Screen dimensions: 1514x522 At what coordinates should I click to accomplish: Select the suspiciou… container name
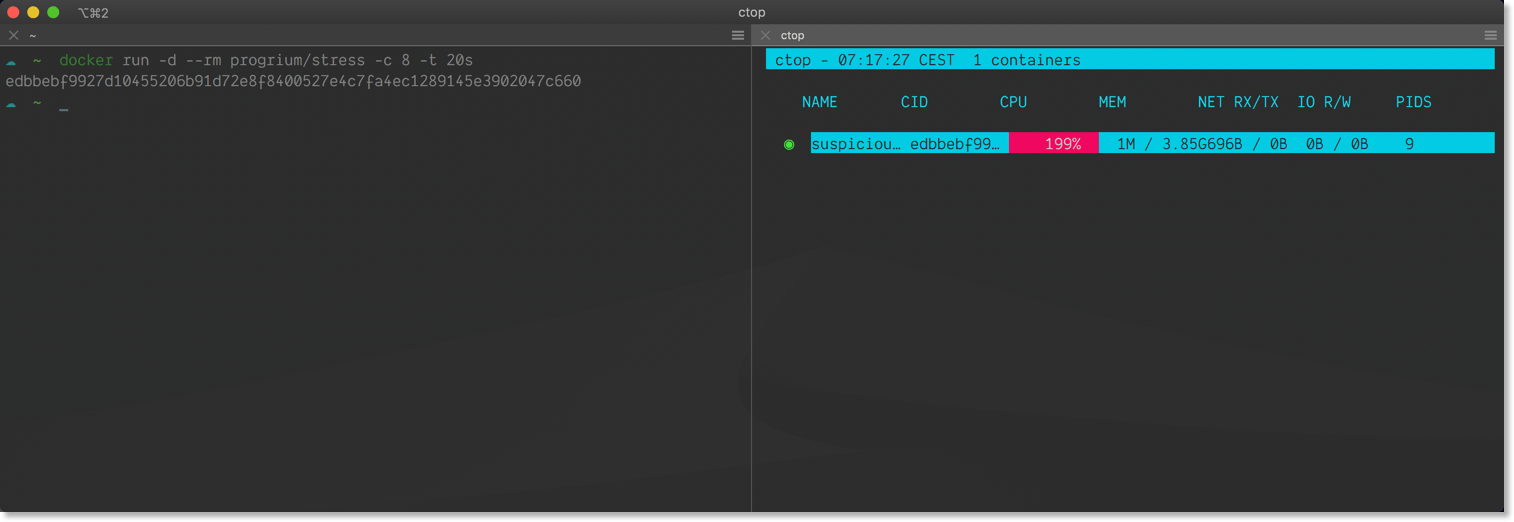(855, 144)
